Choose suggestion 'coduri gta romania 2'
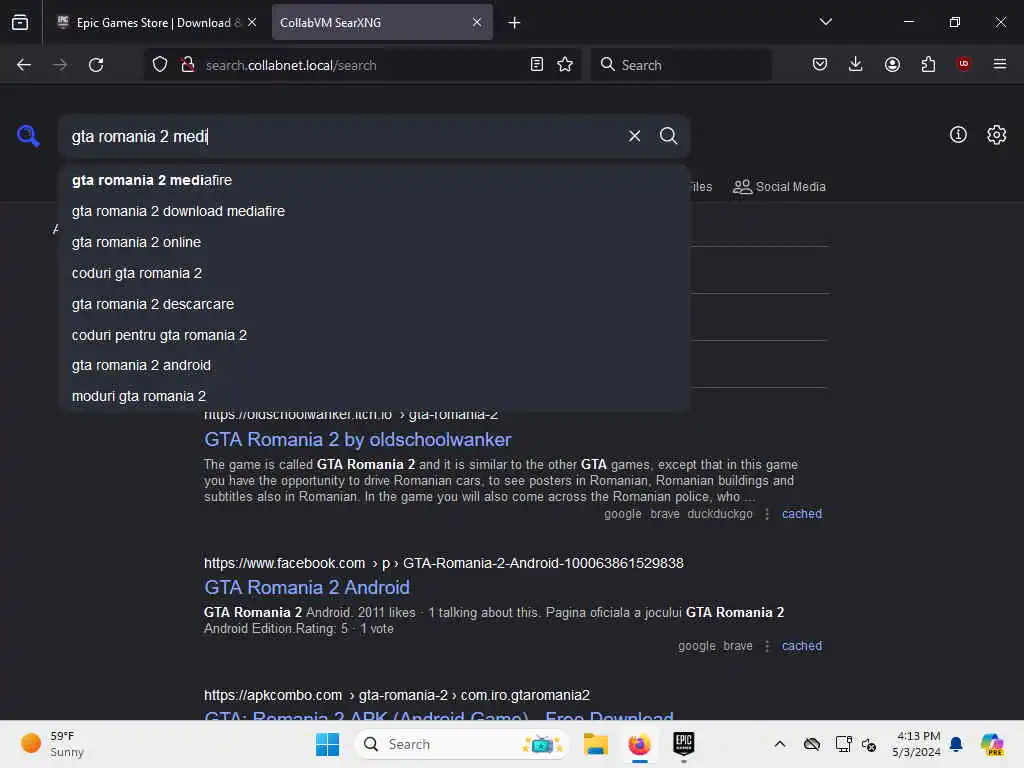This screenshot has height=768, width=1024. [x=374, y=273]
